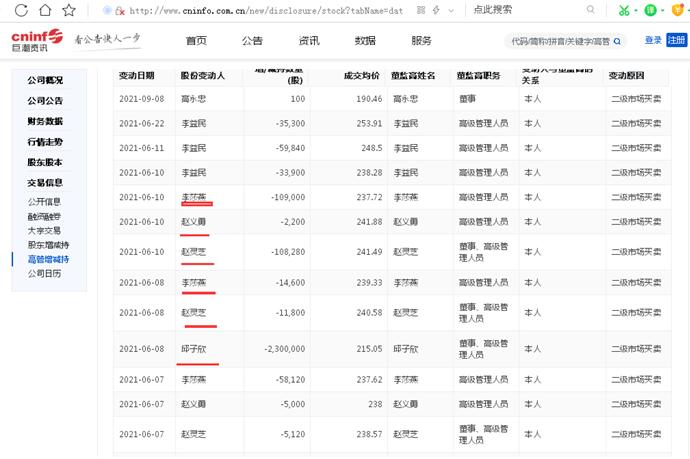Open 财务数据 in the sidebar
This screenshot has height=459, width=690.
(45, 121)
